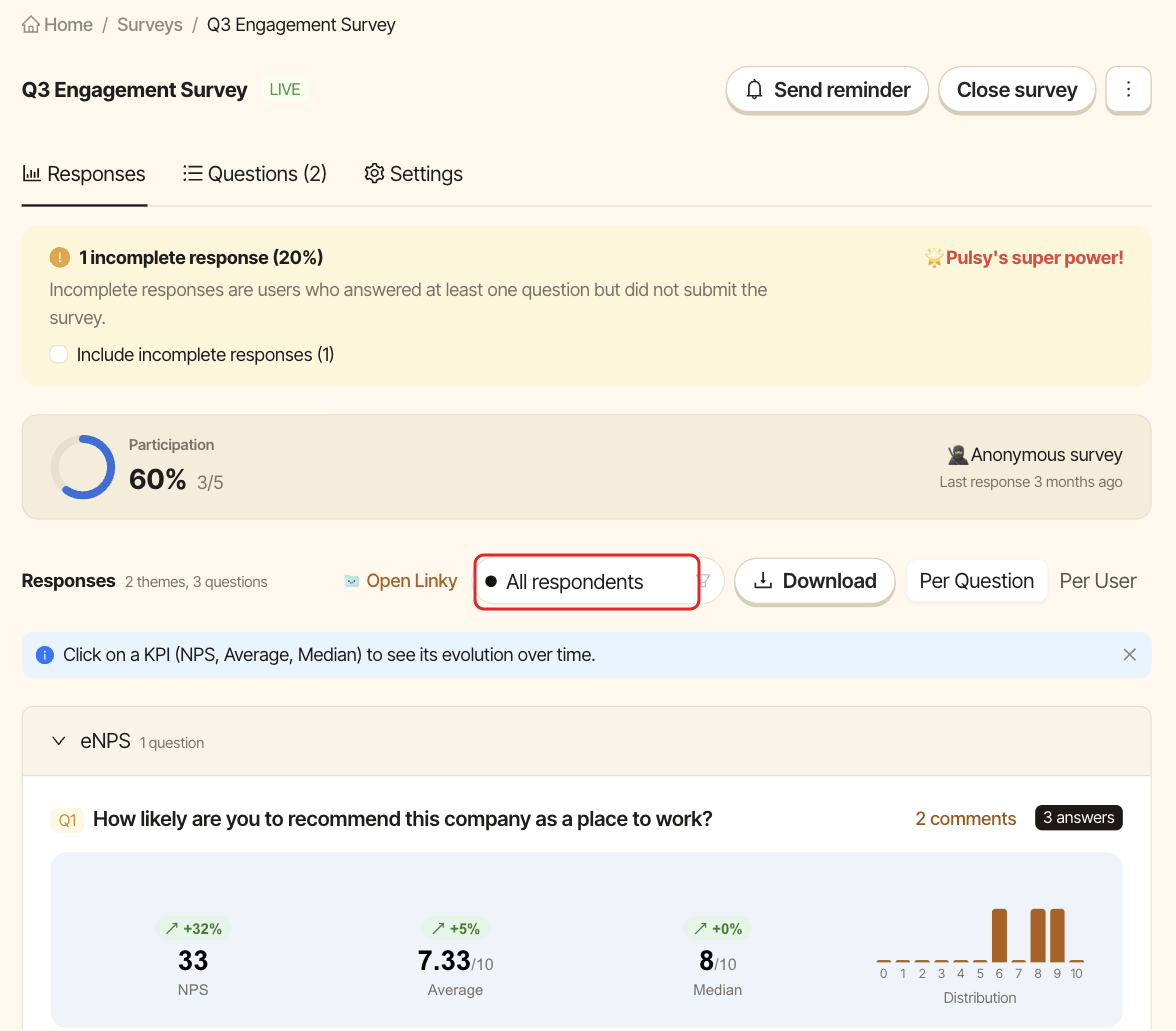Image resolution: width=1176 pixels, height=1031 pixels.
Task: Send a reminder to participants
Action: pos(826,90)
